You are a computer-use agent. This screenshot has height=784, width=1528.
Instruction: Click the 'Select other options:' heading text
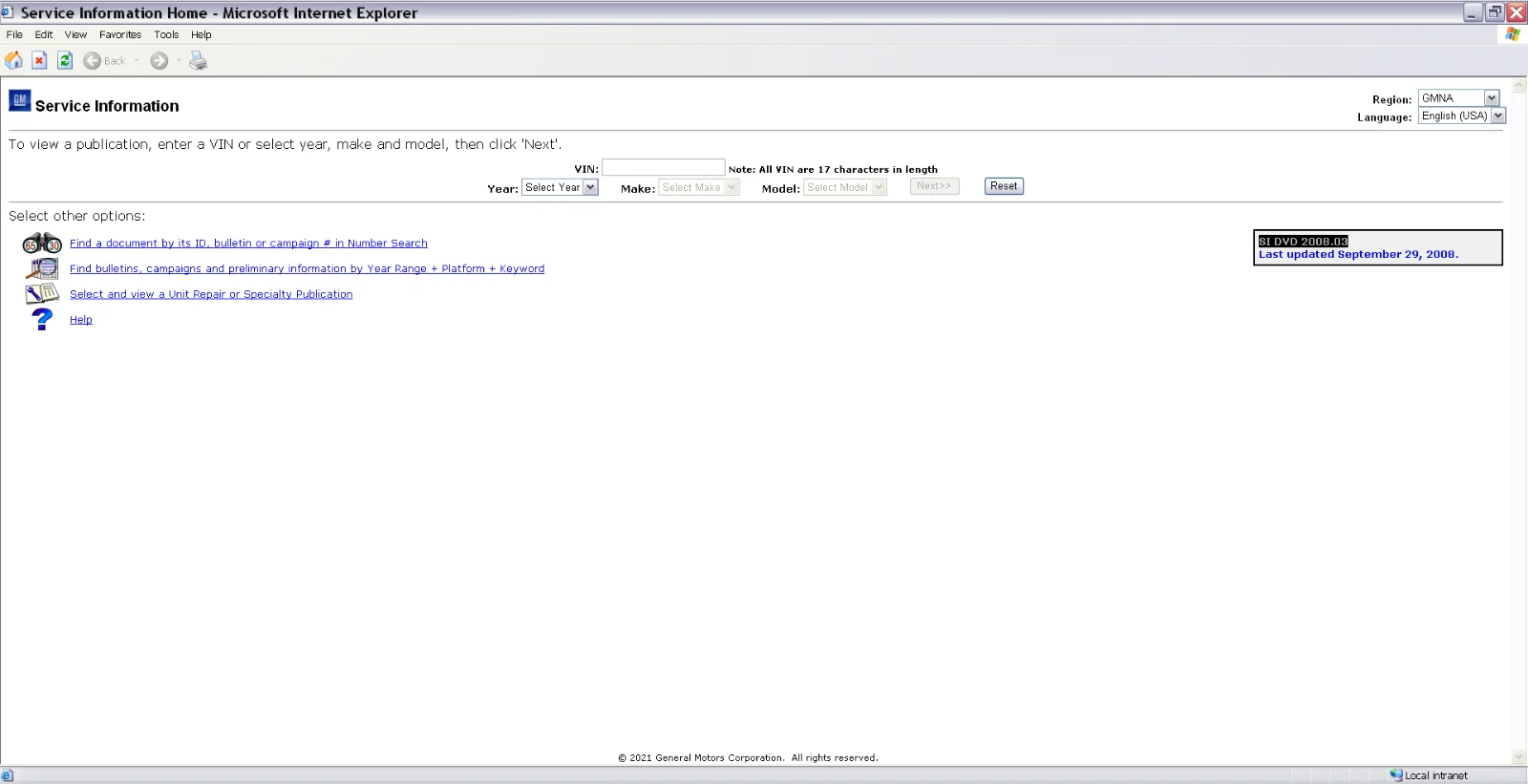pos(77,216)
